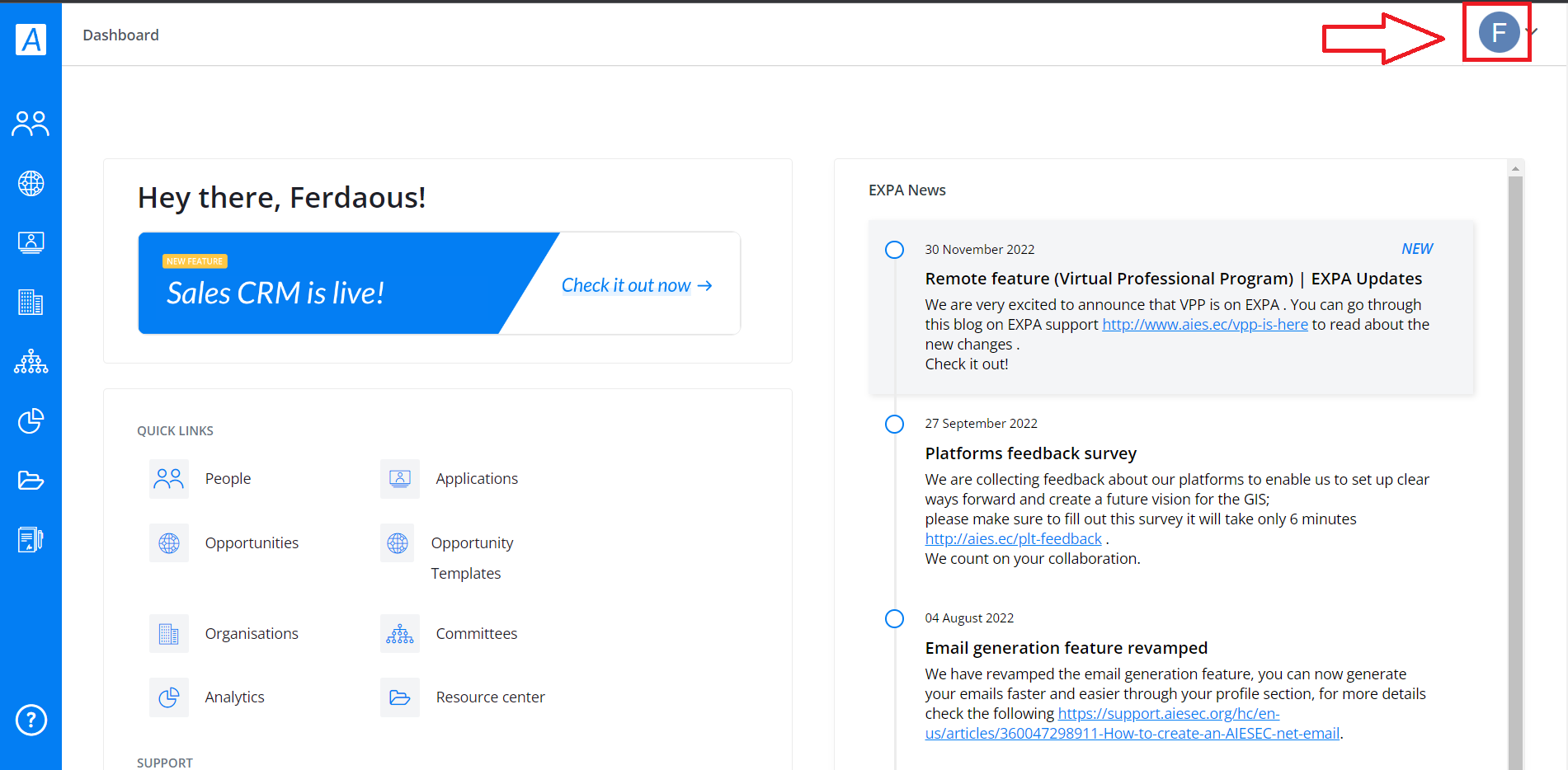
Task: Open Committees hierarchy icon in sidebar
Action: (x=31, y=361)
